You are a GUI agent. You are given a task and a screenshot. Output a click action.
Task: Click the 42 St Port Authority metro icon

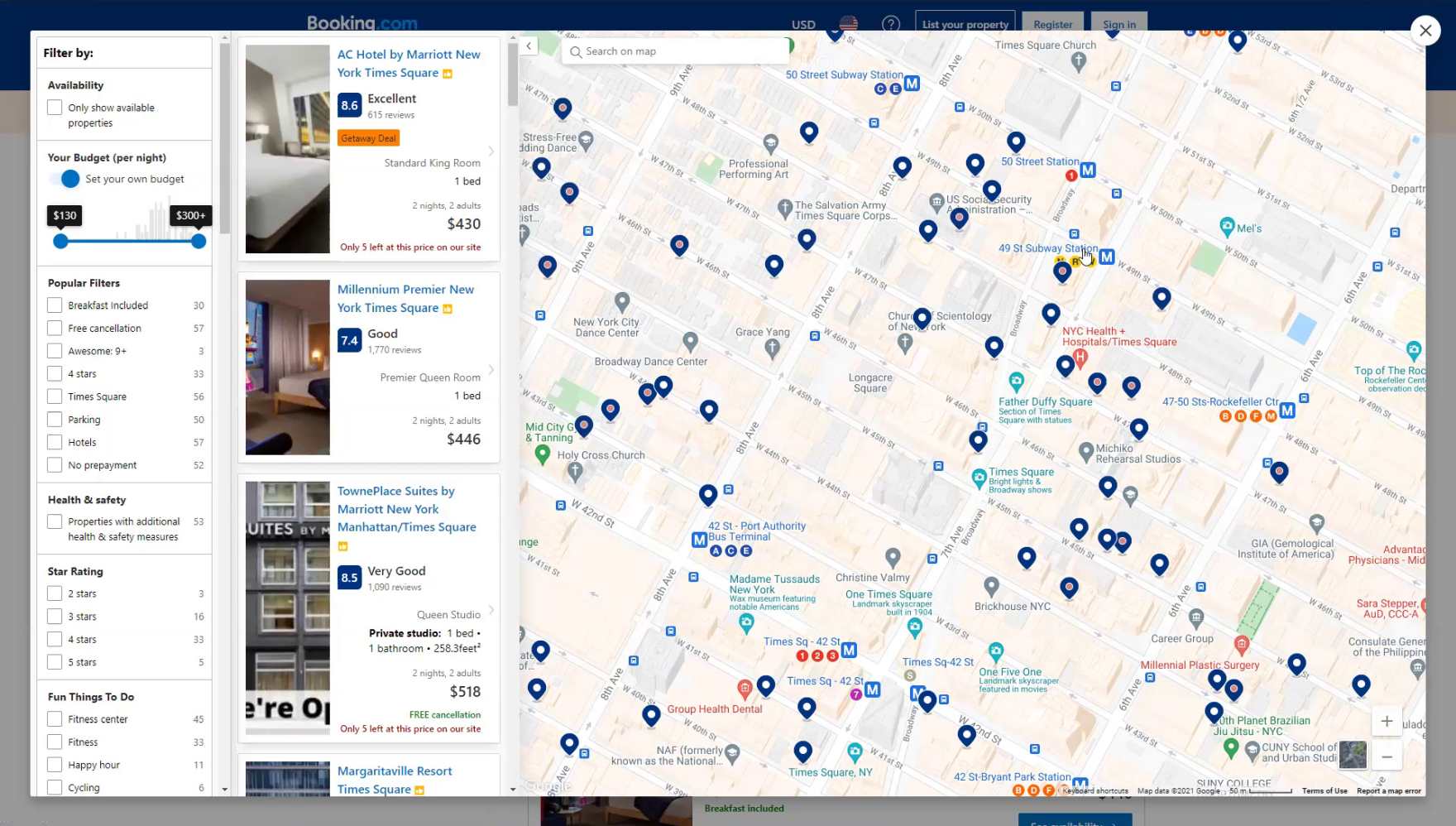coord(699,540)
